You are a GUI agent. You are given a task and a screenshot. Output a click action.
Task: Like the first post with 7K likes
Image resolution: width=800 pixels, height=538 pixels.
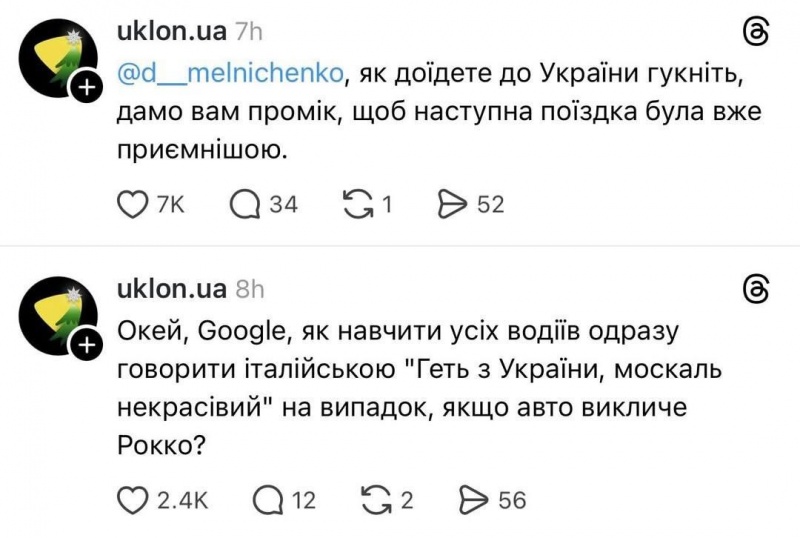coord(134,204)
